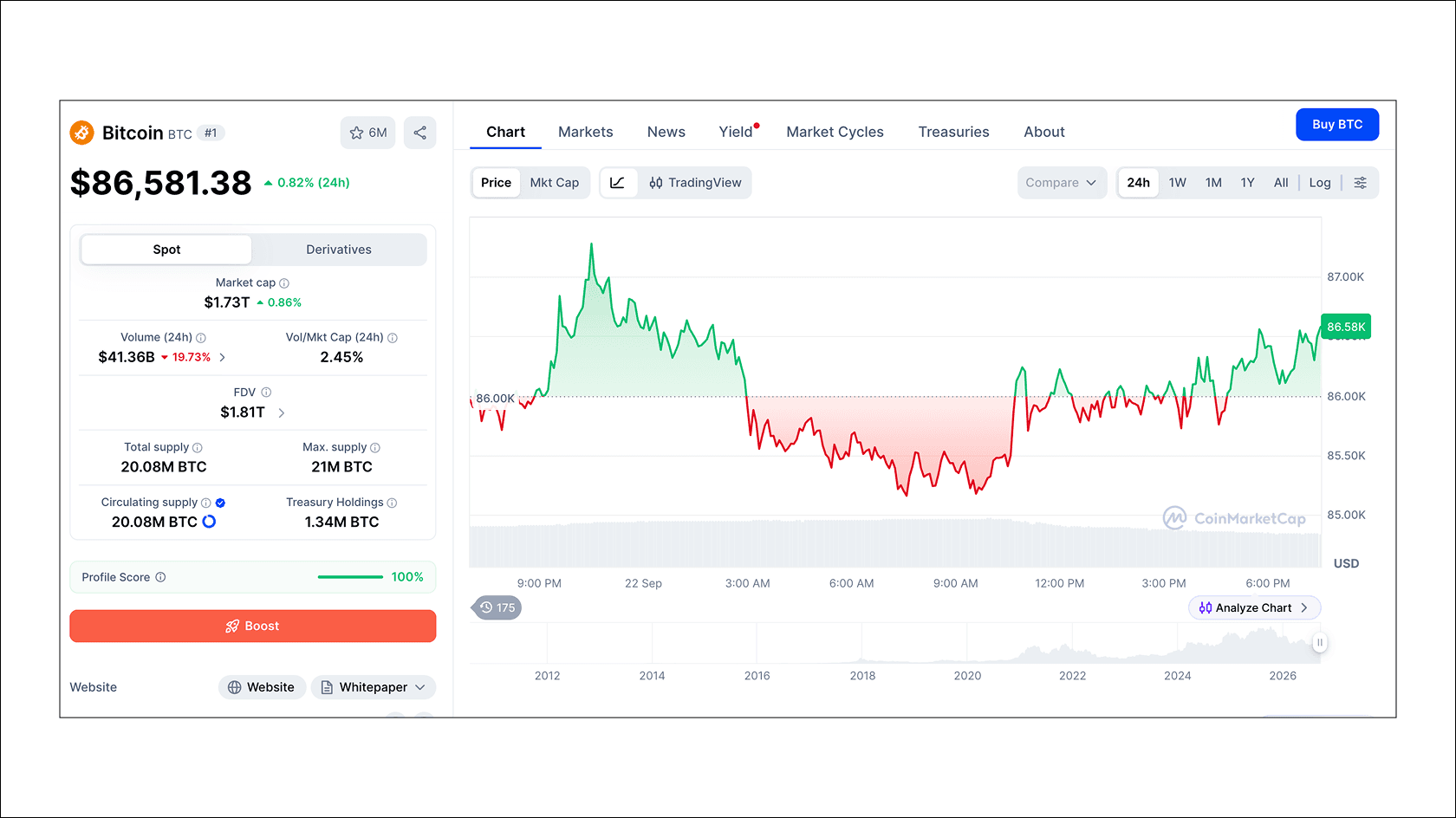Image resolution: width=1456 pixels, height=818 pixels.
Task: Enable Log scale on chart
Action: pyautogui.click(x=1320, y=183)
